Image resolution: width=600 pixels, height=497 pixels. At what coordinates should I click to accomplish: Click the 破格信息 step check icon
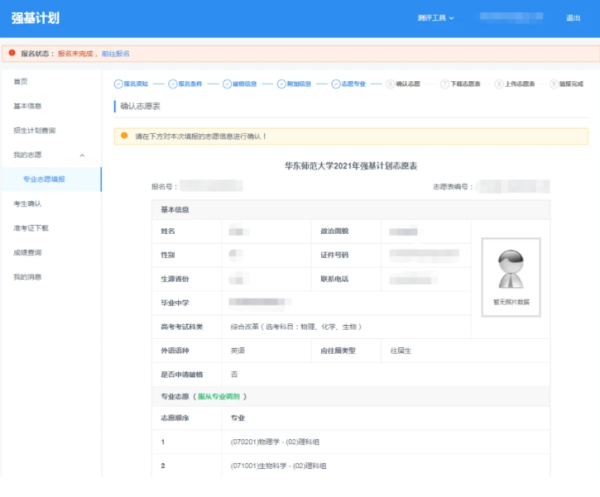click(x=227, y=84)
